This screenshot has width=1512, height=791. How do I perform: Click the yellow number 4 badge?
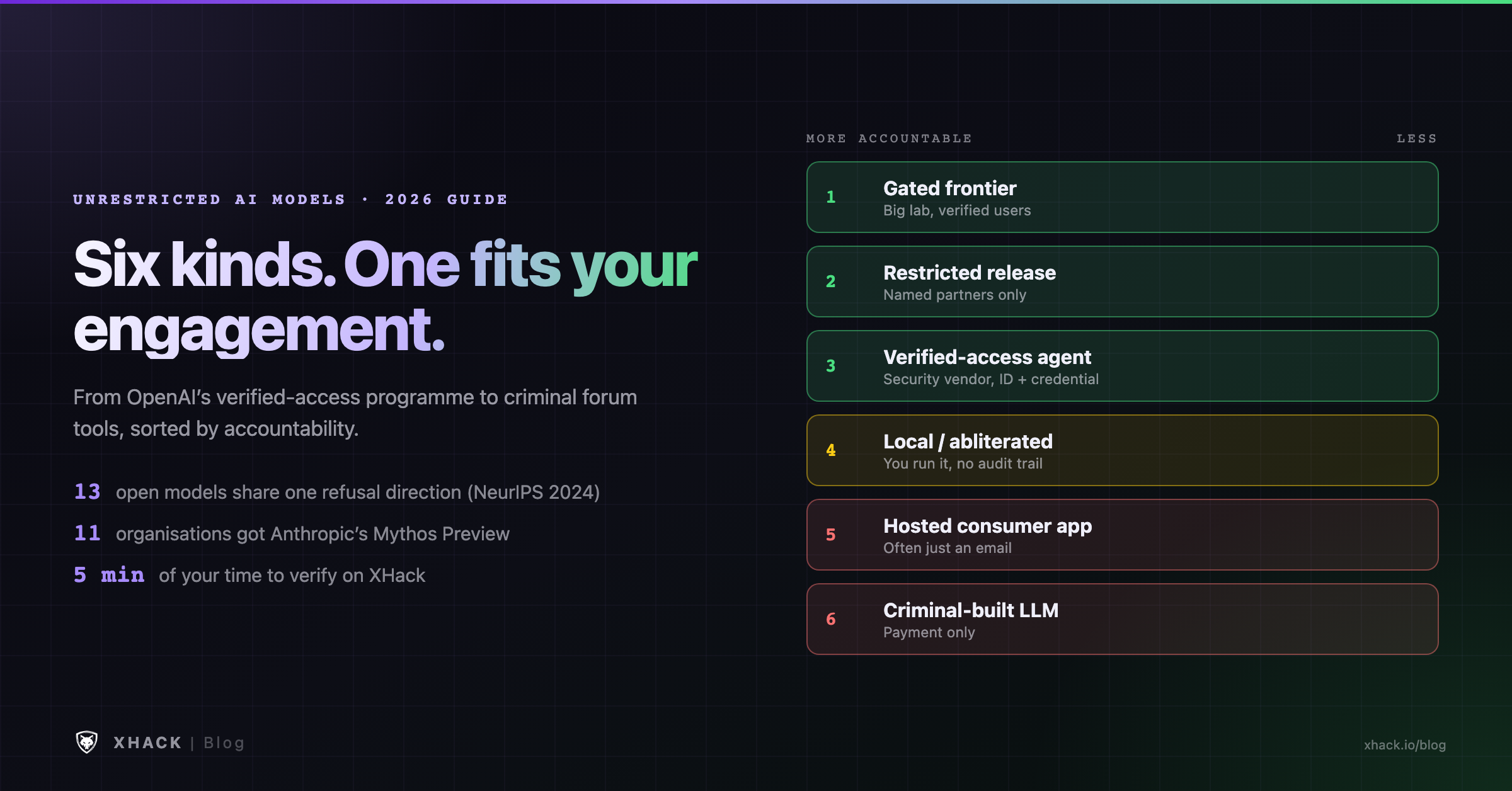[831, 450]
